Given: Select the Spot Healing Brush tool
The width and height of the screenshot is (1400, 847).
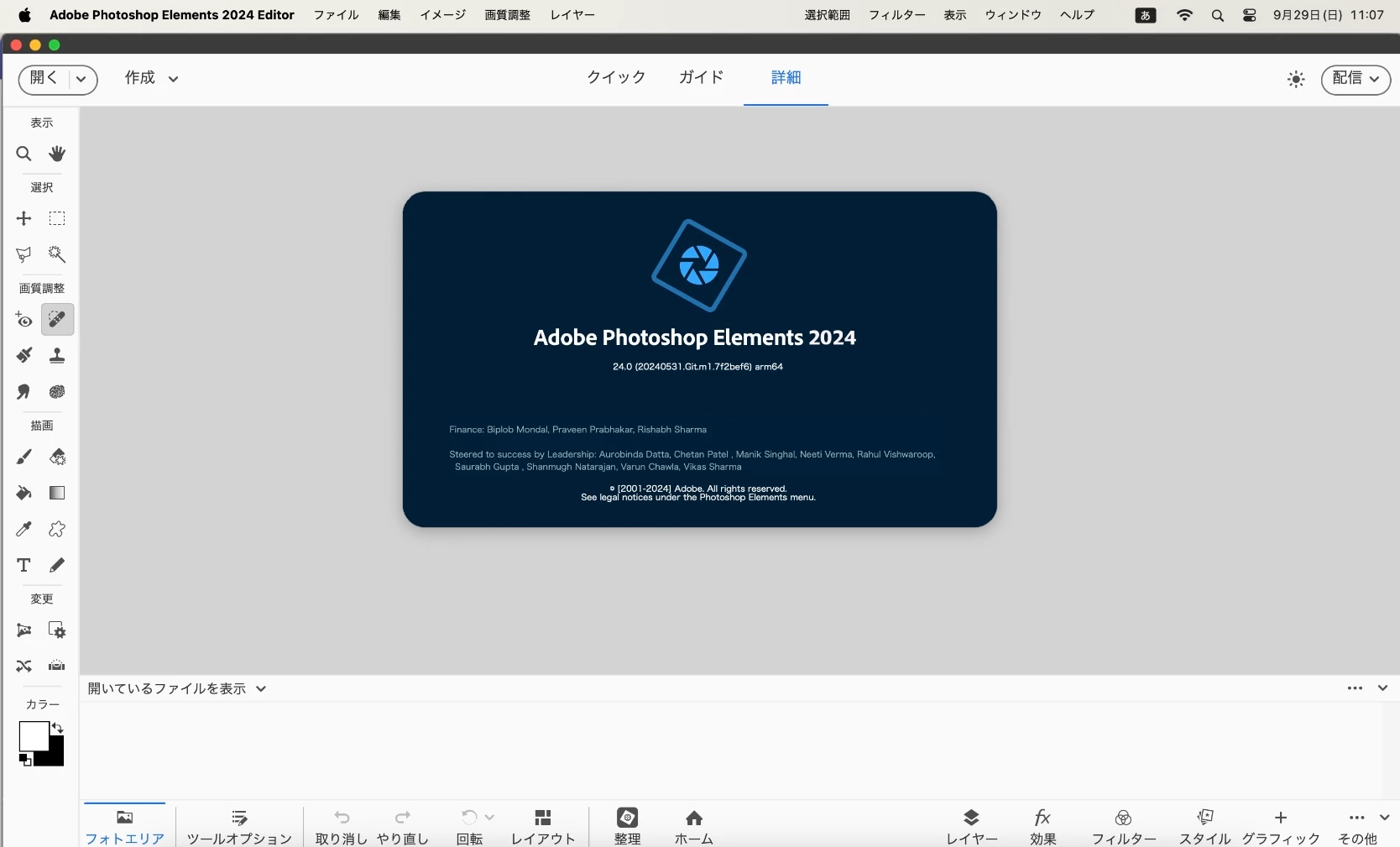Looking at the screenshot, I should pyautogui.click(x=57, y=320).
